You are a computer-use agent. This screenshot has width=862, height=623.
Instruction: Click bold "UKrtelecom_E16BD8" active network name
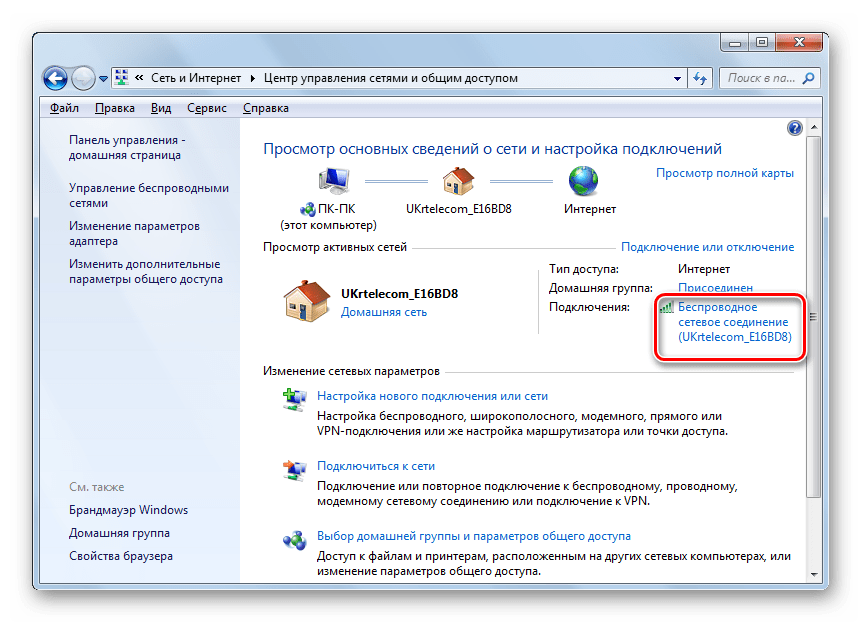(399, 294)
